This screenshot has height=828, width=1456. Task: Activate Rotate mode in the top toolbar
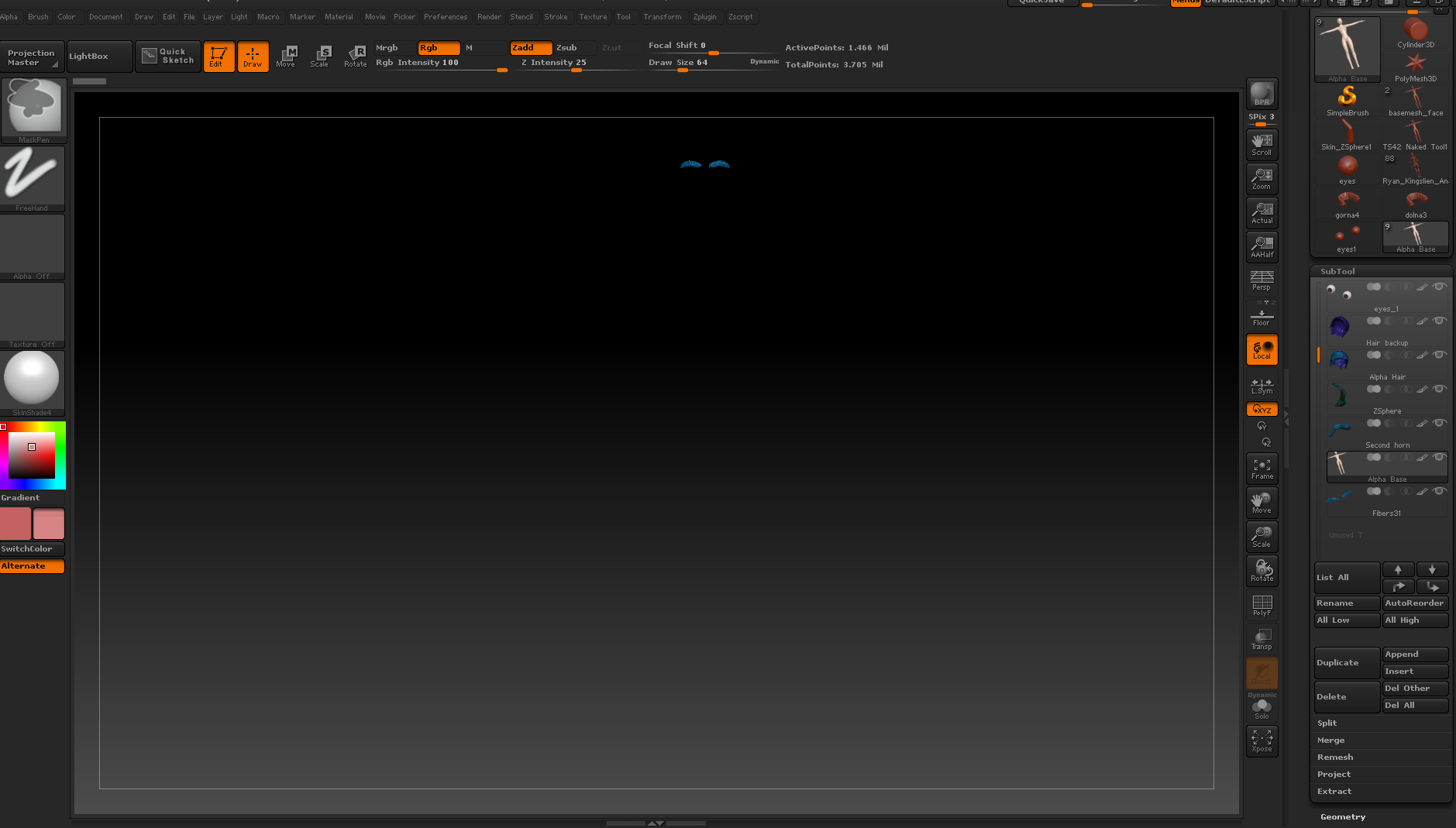[355, 56]
